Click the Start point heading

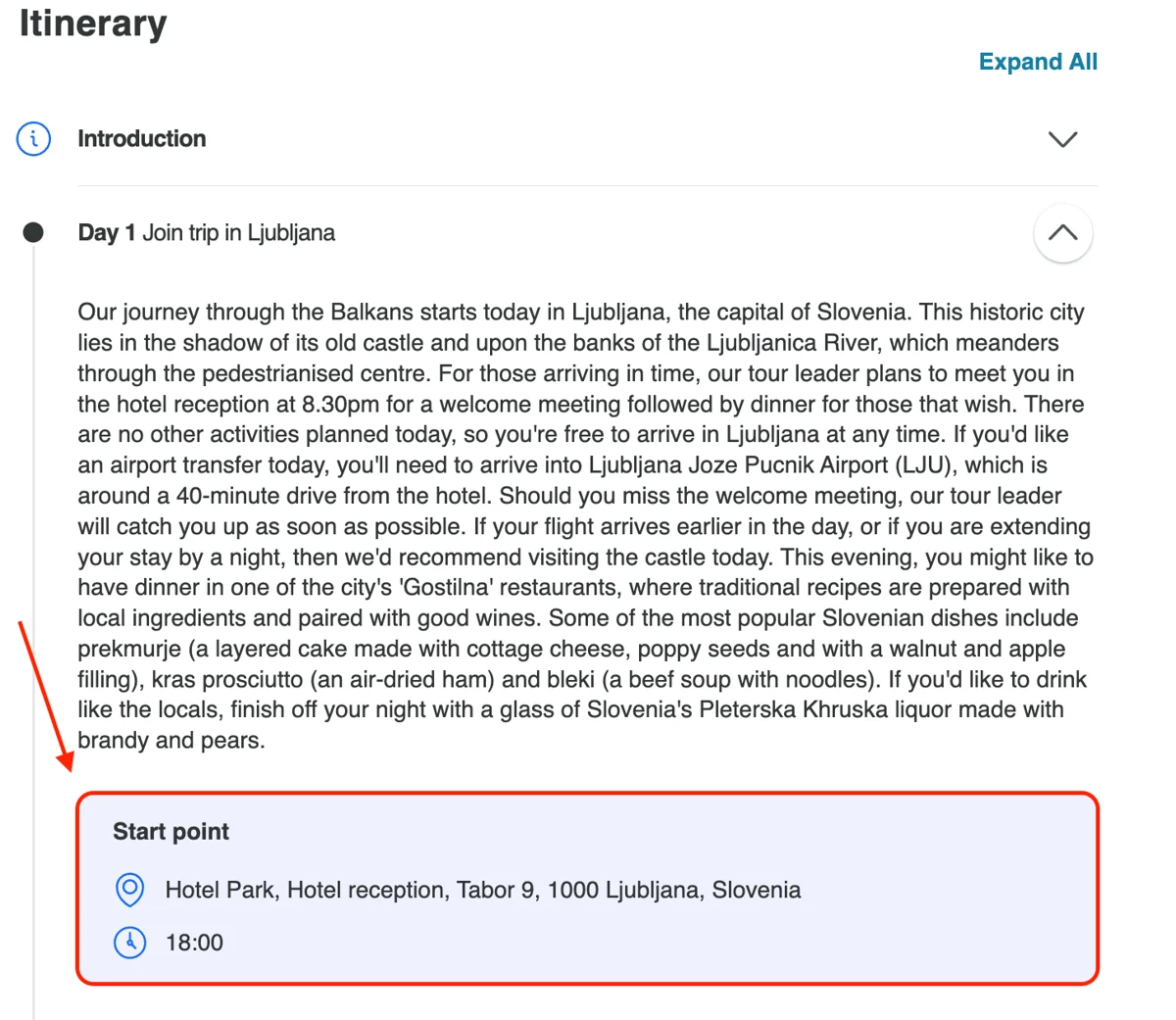[171, 831]
